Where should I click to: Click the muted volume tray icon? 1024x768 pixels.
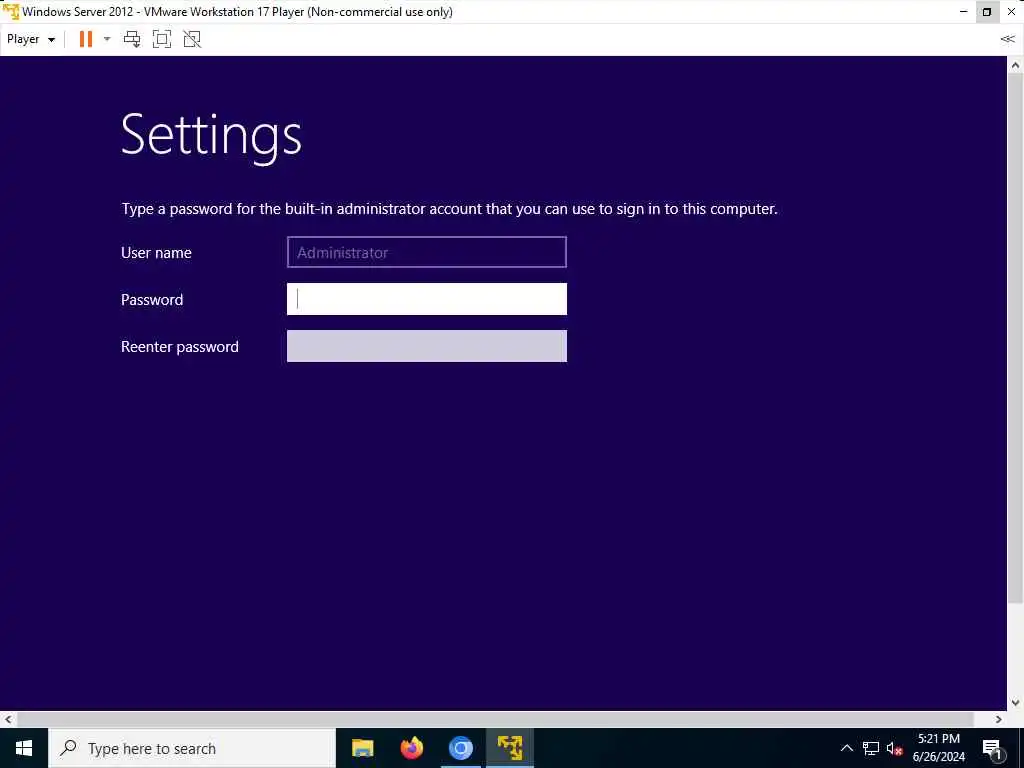pos(894,748)
